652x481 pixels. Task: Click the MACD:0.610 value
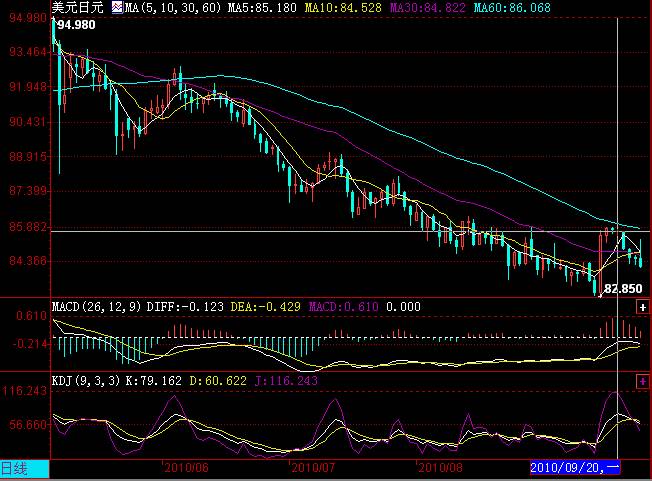tap(343, 307)
